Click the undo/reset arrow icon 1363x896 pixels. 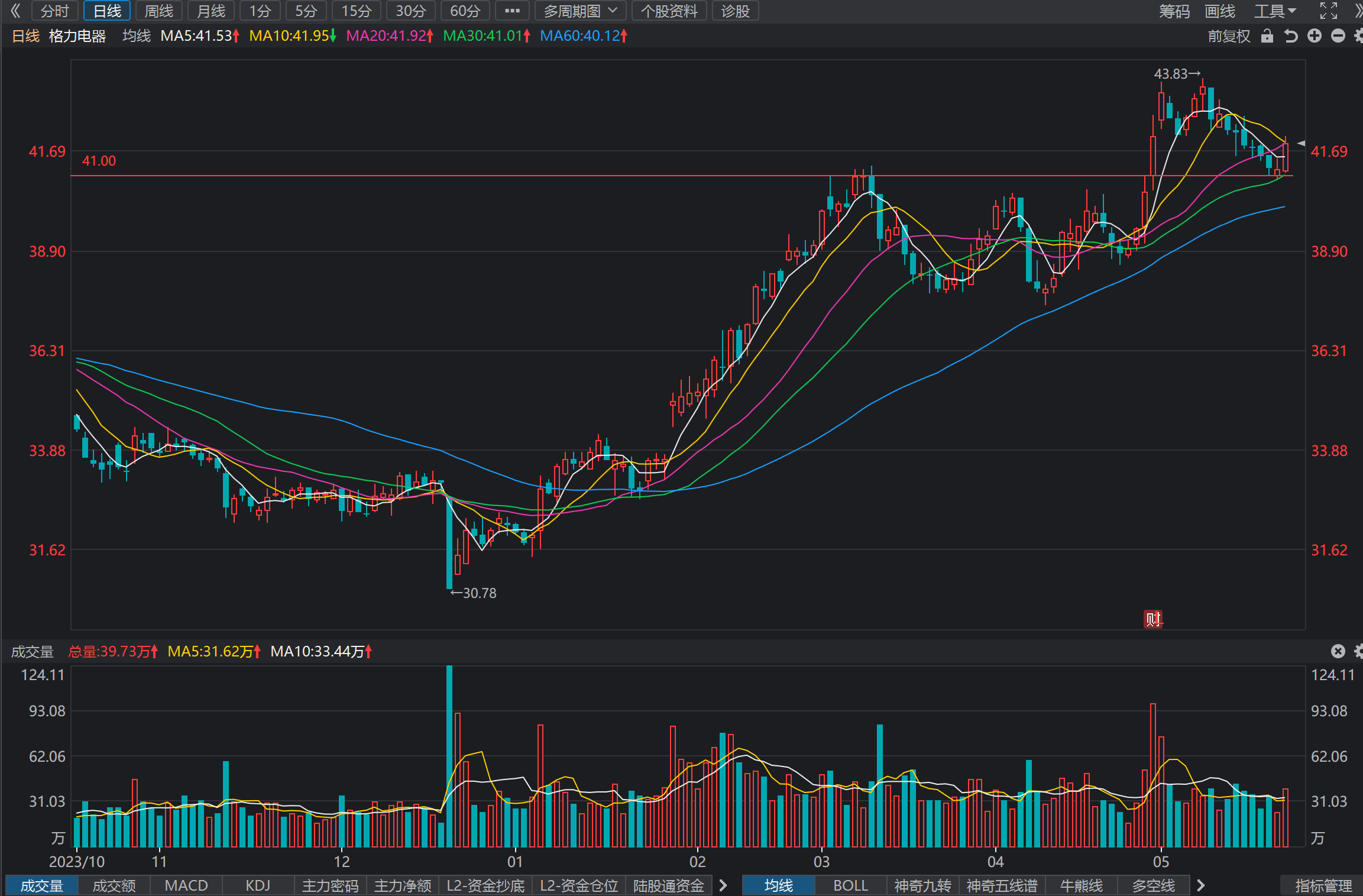(1291, 36)
